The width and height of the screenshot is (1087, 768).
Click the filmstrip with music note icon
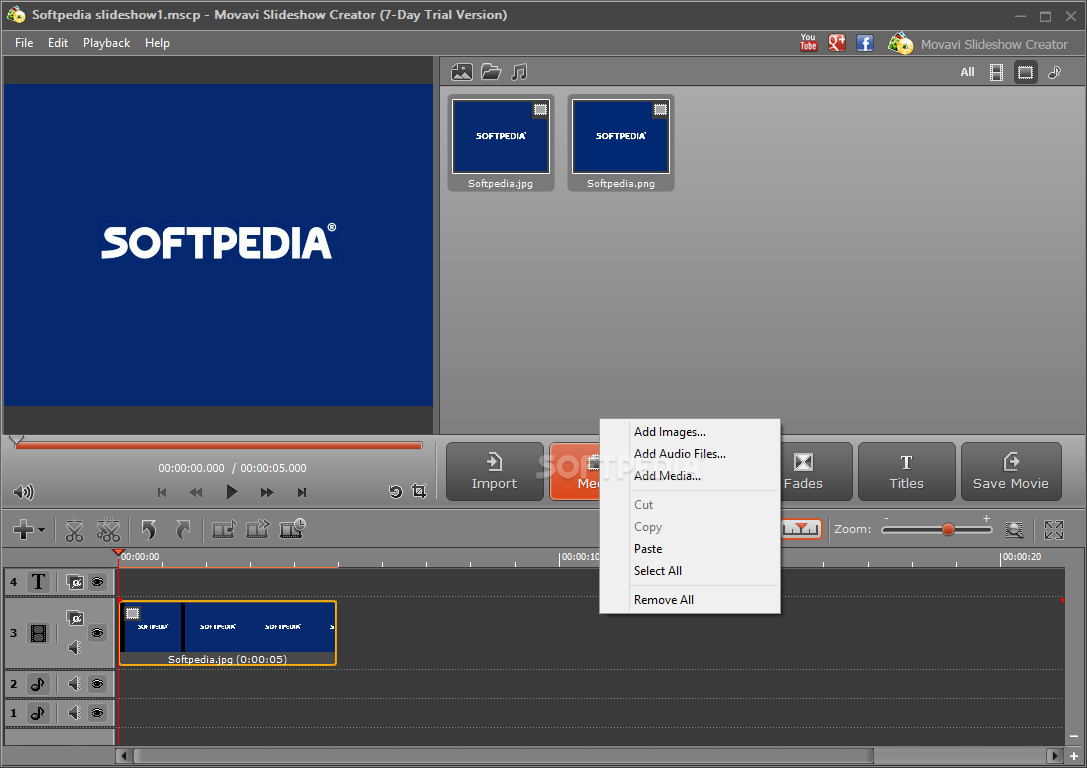coord(224,530)
